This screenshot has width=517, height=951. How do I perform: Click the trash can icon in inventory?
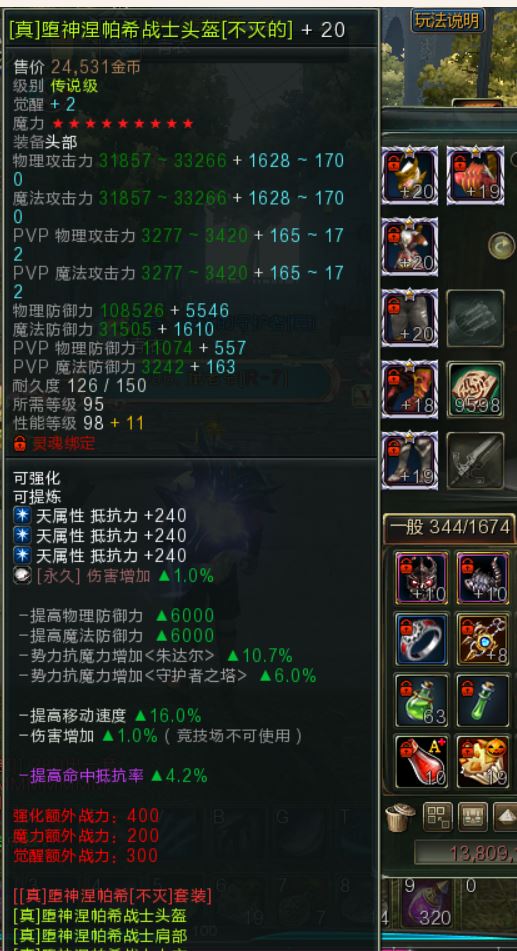pos(400,817)
